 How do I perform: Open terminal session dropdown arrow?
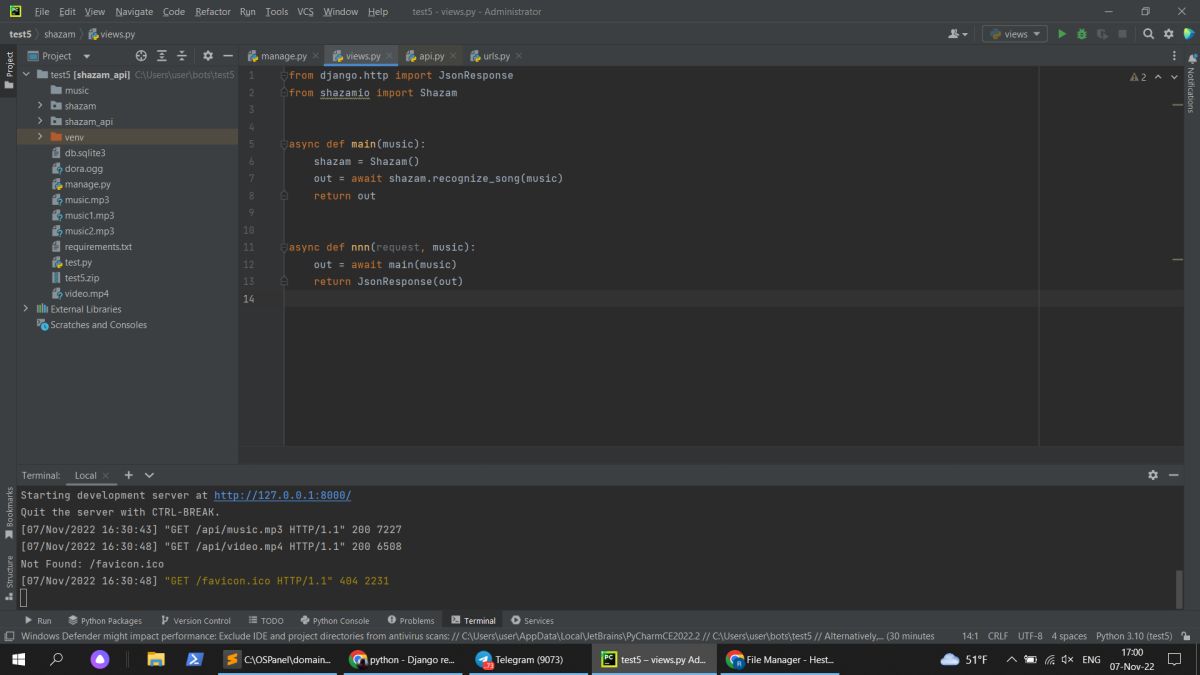(x=149, y=475)
